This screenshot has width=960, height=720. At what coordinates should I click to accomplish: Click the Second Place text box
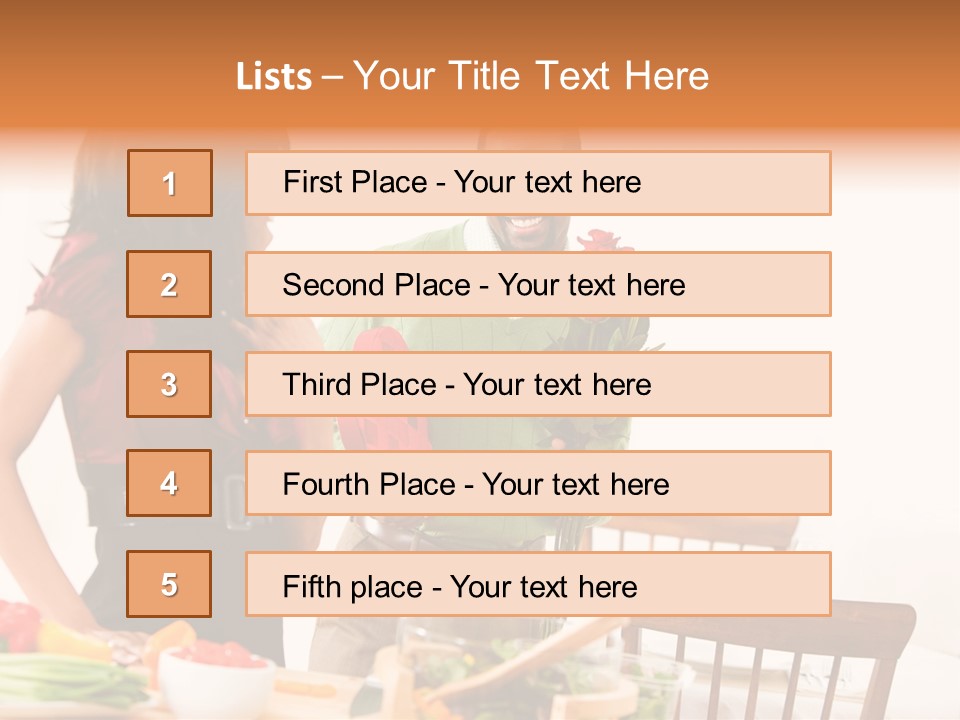(538, 284)
